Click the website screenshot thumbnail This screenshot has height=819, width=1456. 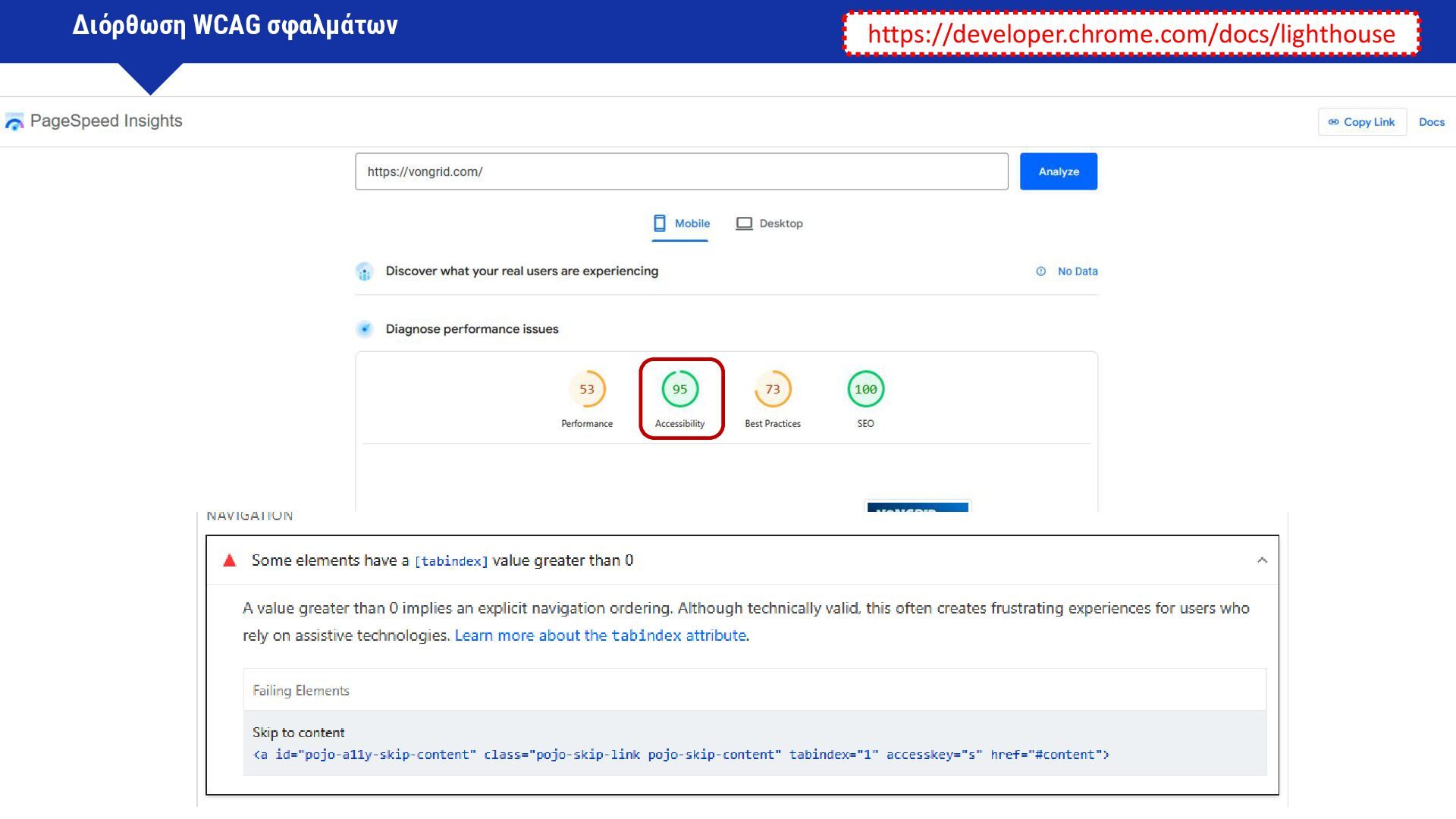pos(918,506)
